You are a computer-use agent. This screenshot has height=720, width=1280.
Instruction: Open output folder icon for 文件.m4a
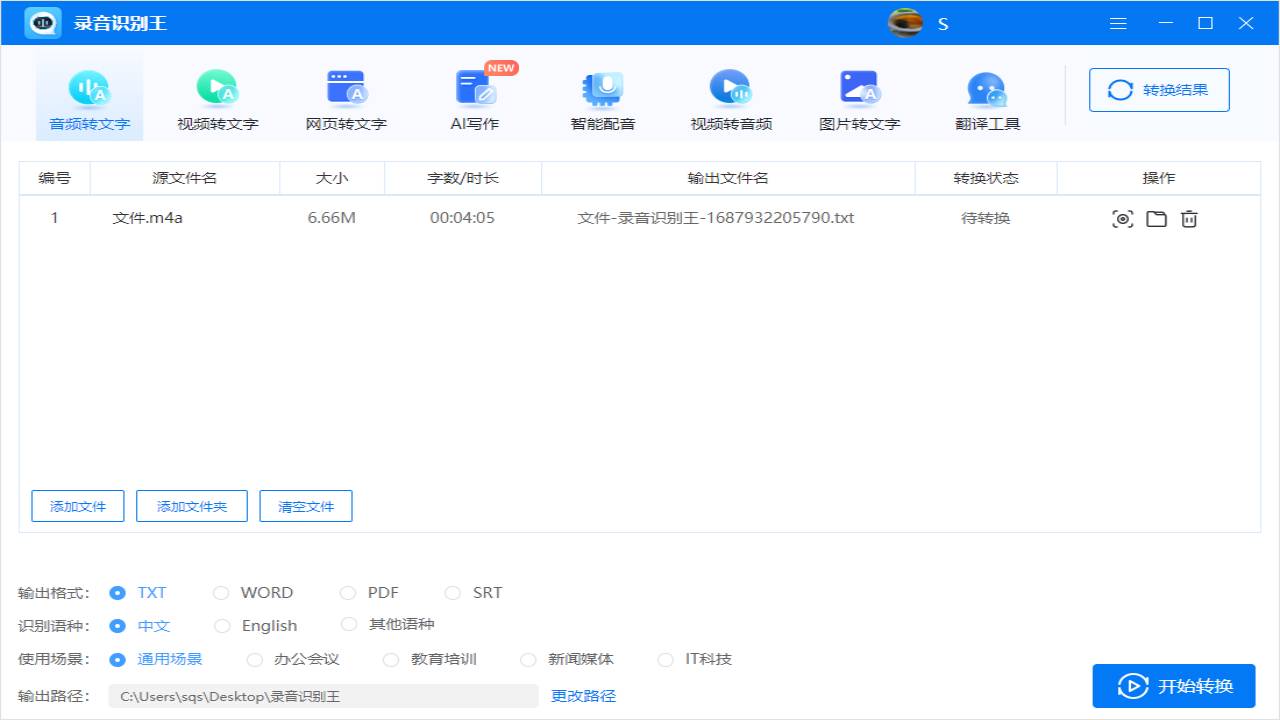pos(1156,218)
